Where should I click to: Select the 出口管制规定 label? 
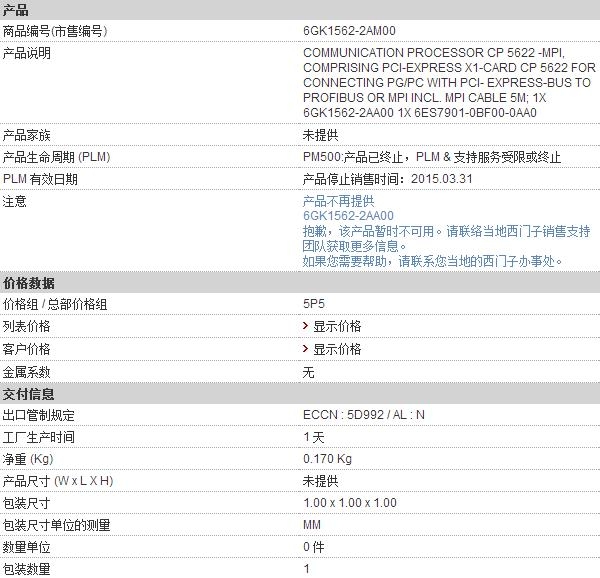pyautogui.click(x=39, y=415)
